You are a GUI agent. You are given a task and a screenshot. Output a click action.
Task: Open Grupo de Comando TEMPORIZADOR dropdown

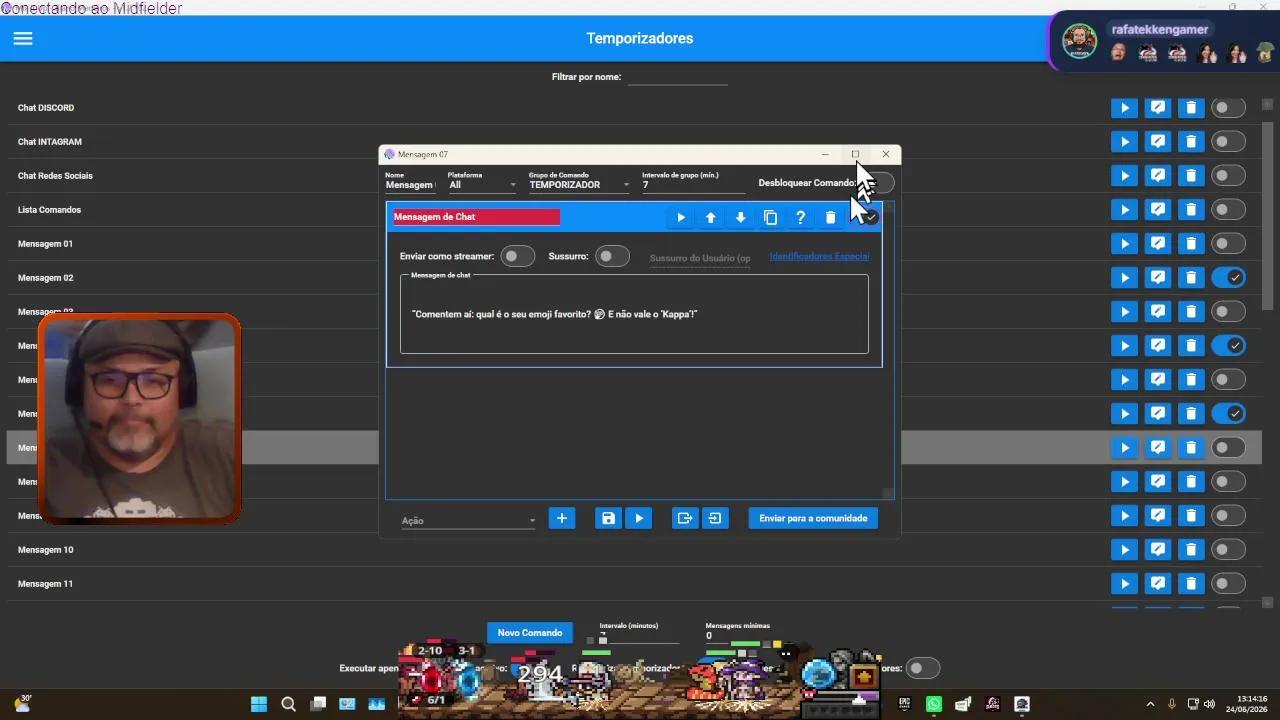tap(580, 185)
